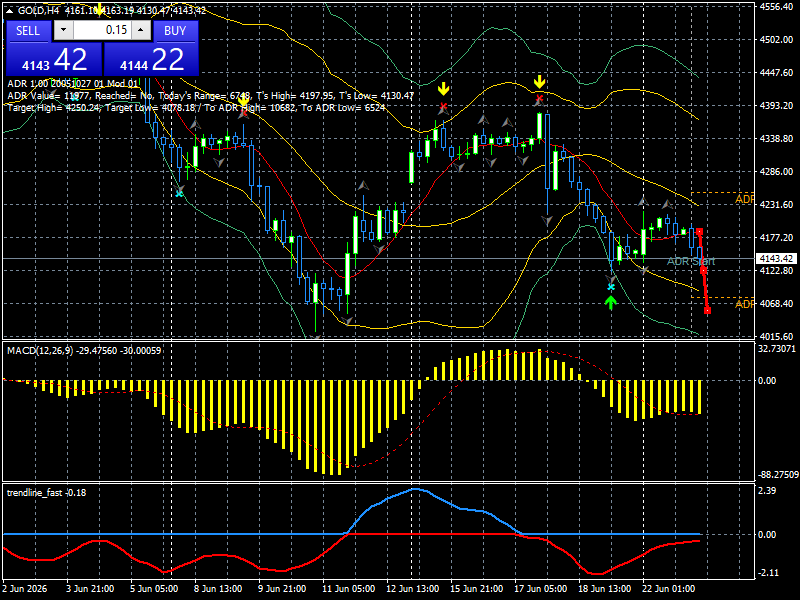The height and width of the screenshot is (600, 800).
Task: Click time axis label 2 Jun 2026
Action: (x=24, y=589)
